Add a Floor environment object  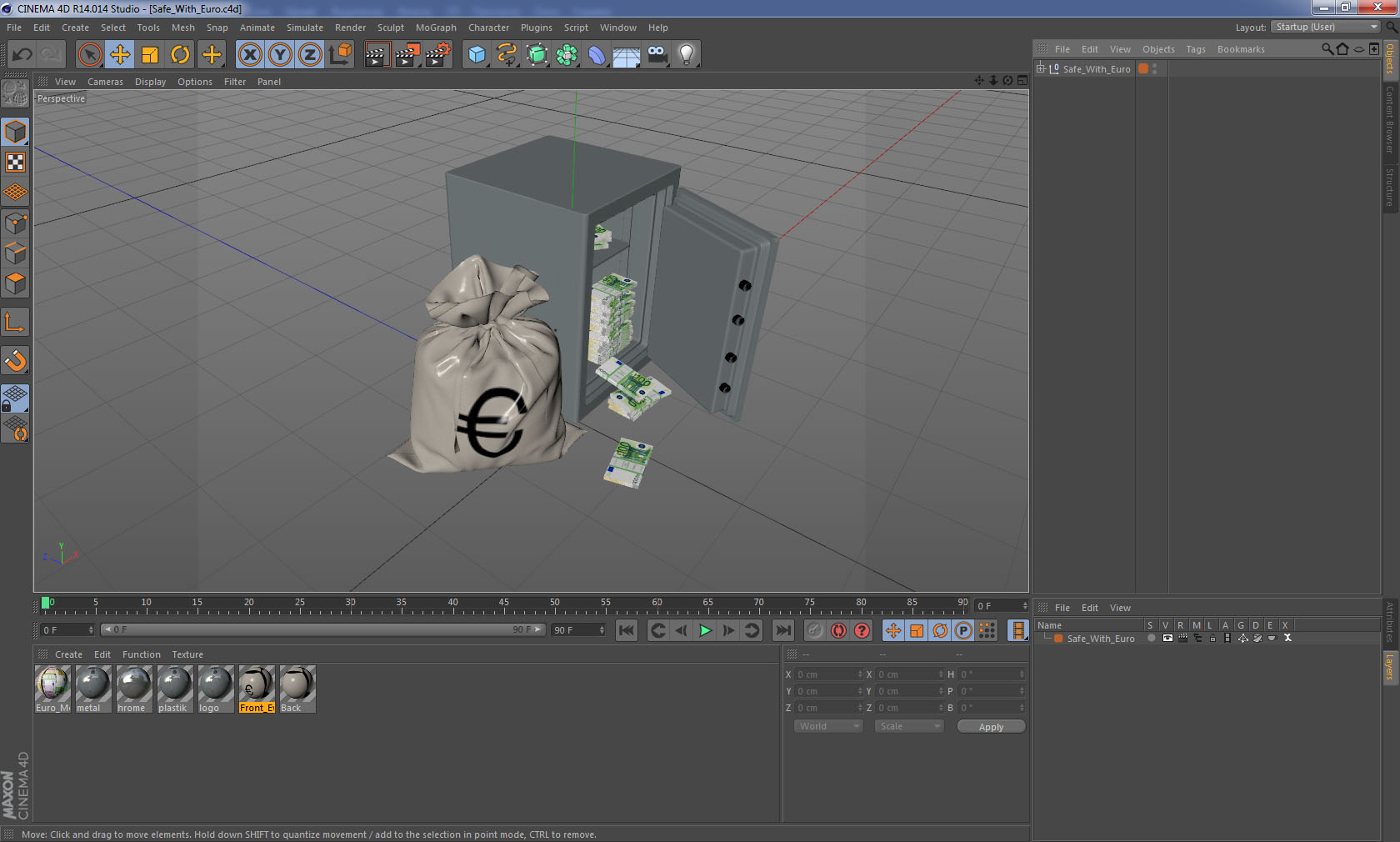(627, 55)
